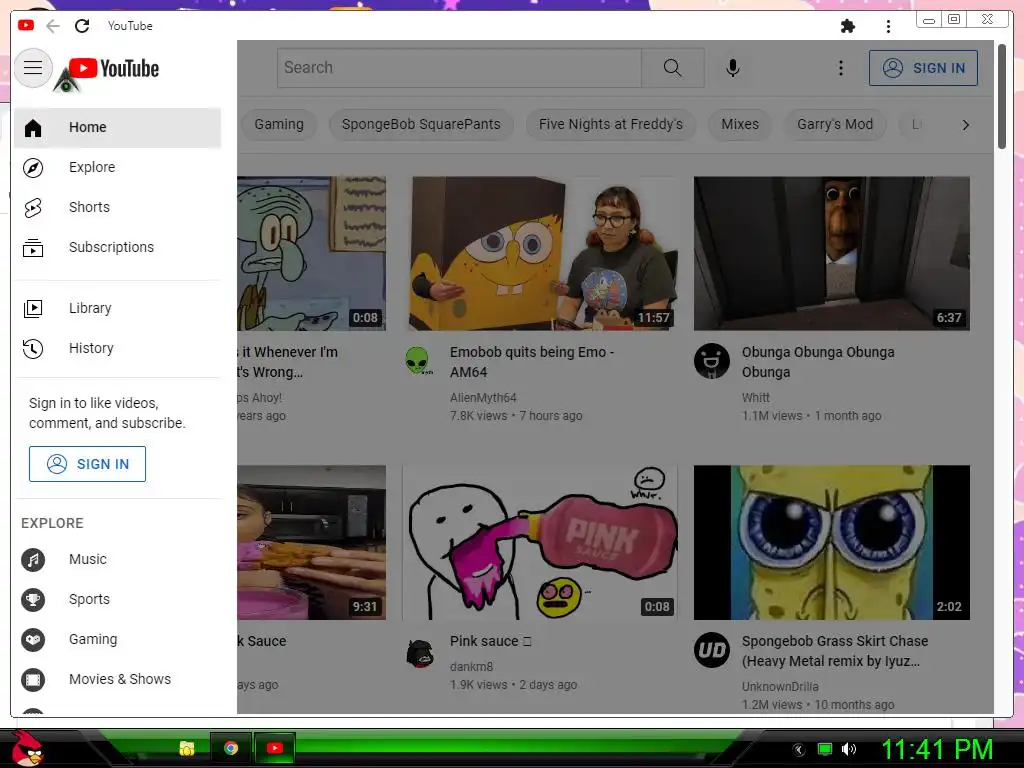Open file manager taskbar icon

click(187, 748)
